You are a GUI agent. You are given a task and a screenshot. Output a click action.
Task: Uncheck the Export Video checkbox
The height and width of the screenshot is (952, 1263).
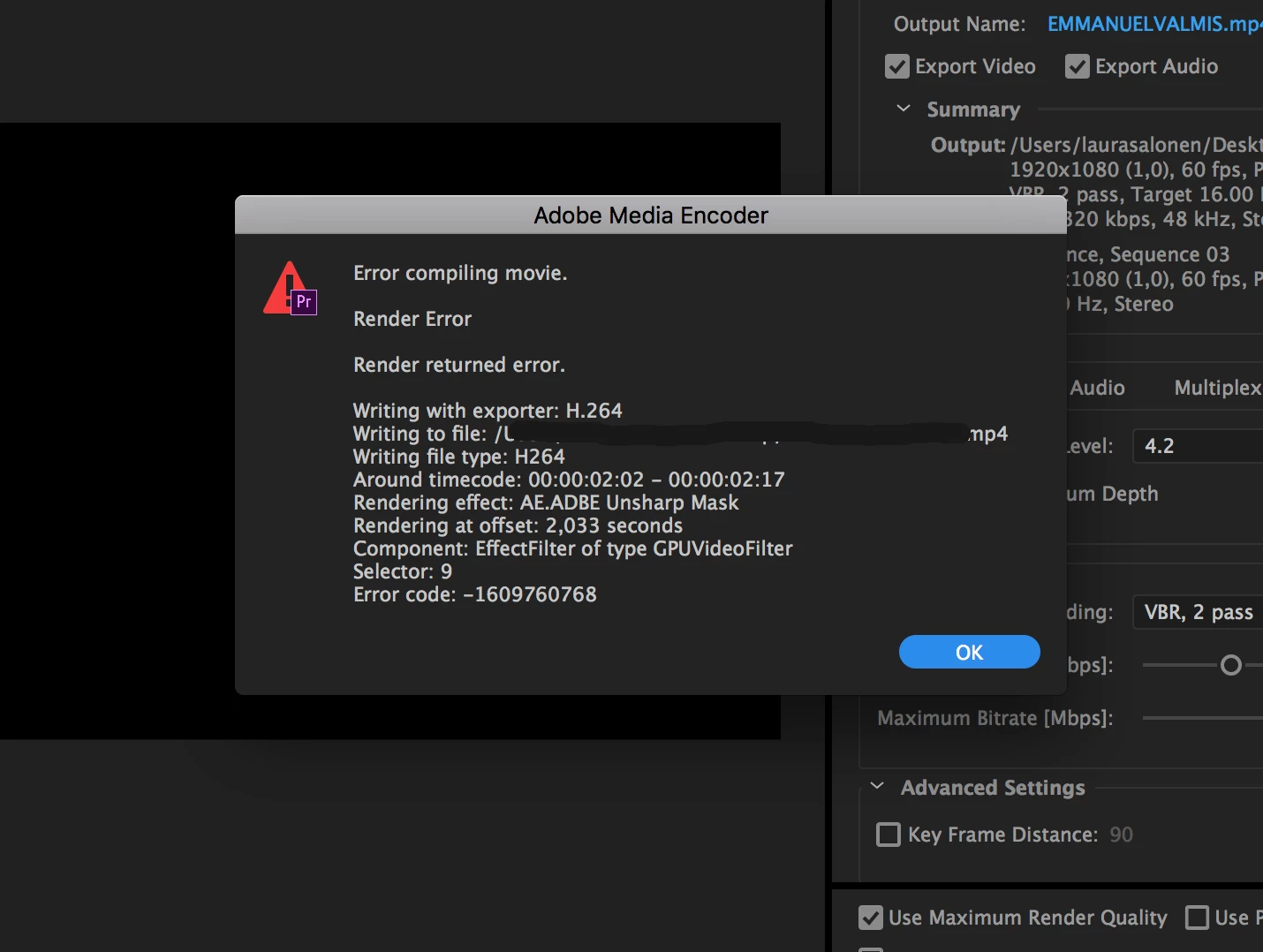point(897,66)
